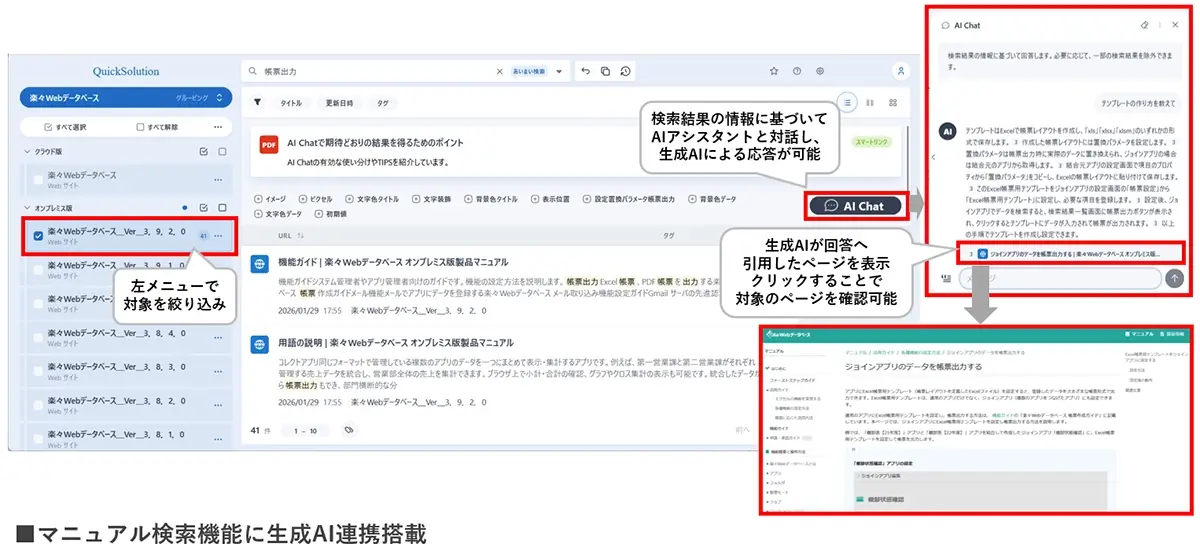The width and height of the screenshot is (1200, 551).
Task: Switch to grid view layout icon
Action: click(x=893, y=102)
